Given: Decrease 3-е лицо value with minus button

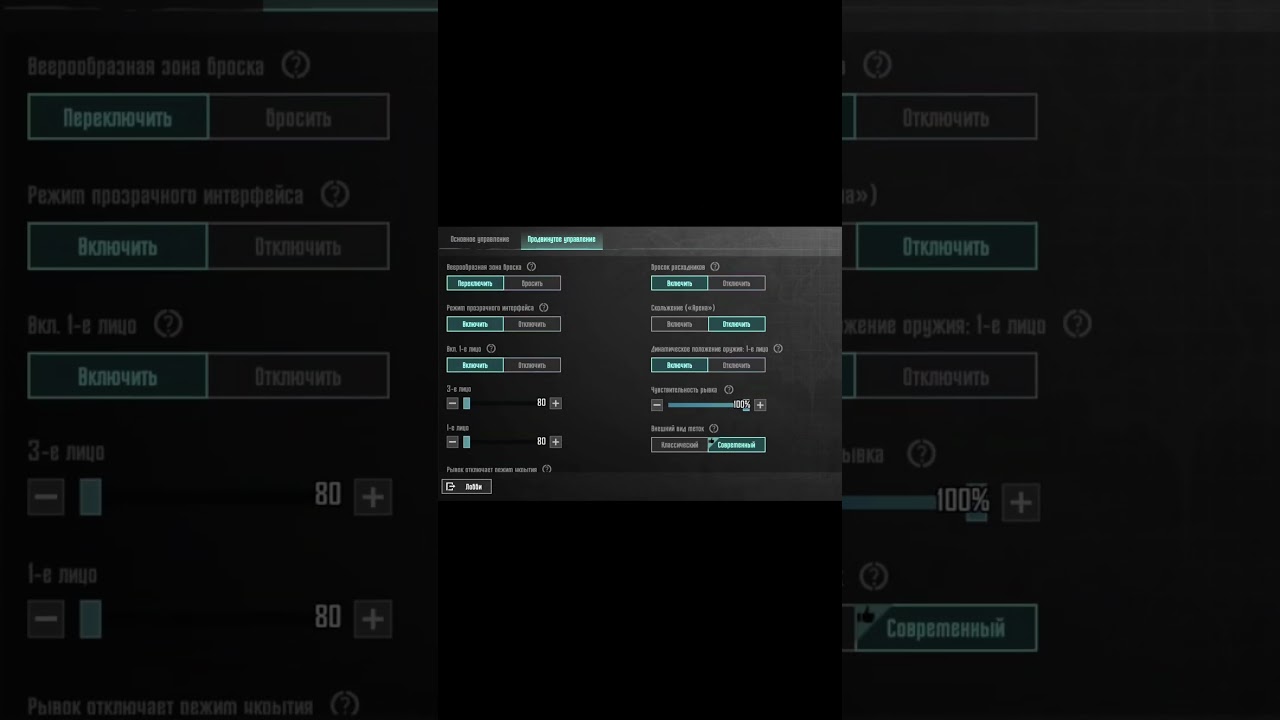Looking at the screenshot, I should click(x=452, y=403).
